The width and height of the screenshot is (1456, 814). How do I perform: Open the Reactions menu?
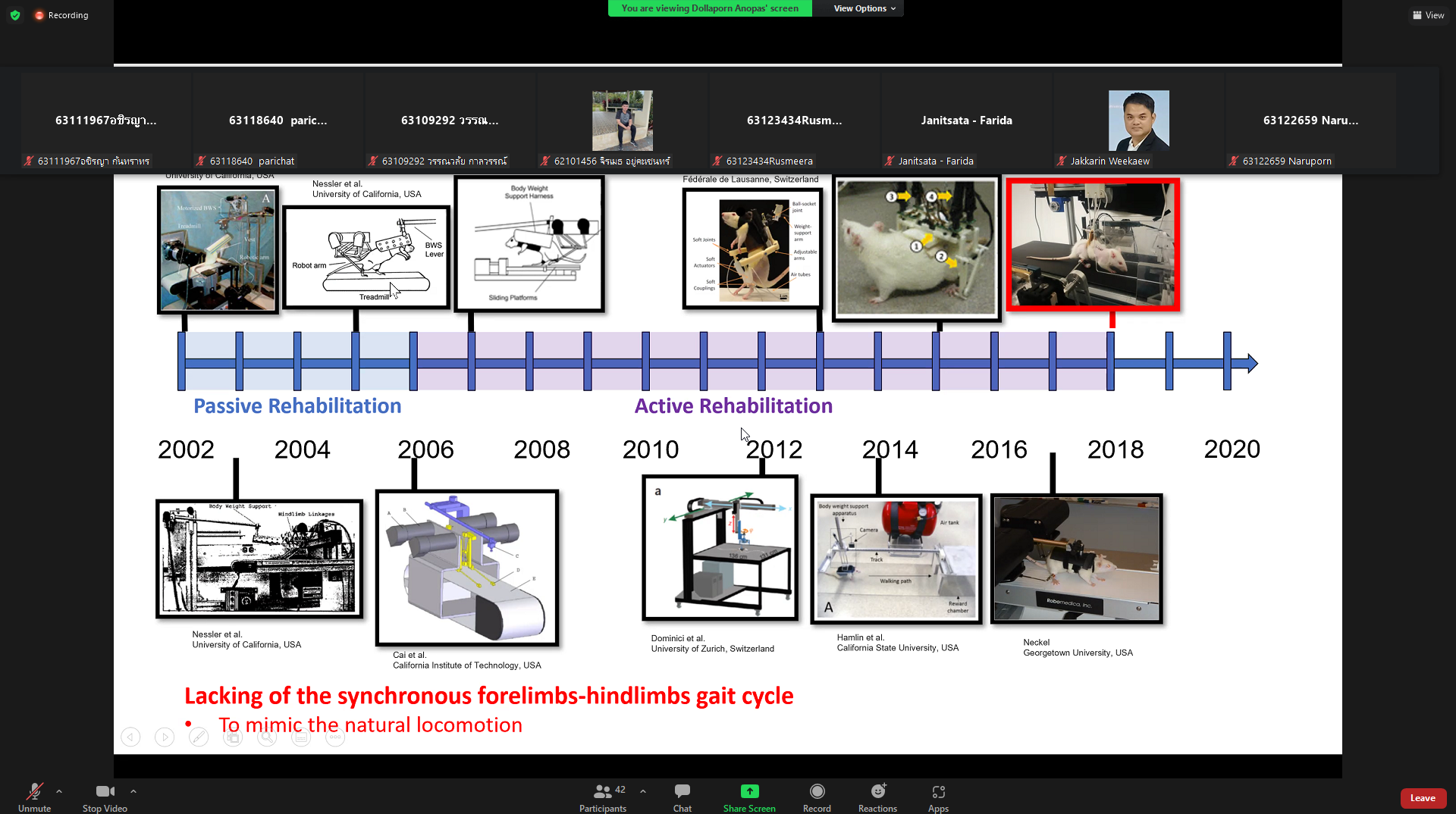pos(877,797)
